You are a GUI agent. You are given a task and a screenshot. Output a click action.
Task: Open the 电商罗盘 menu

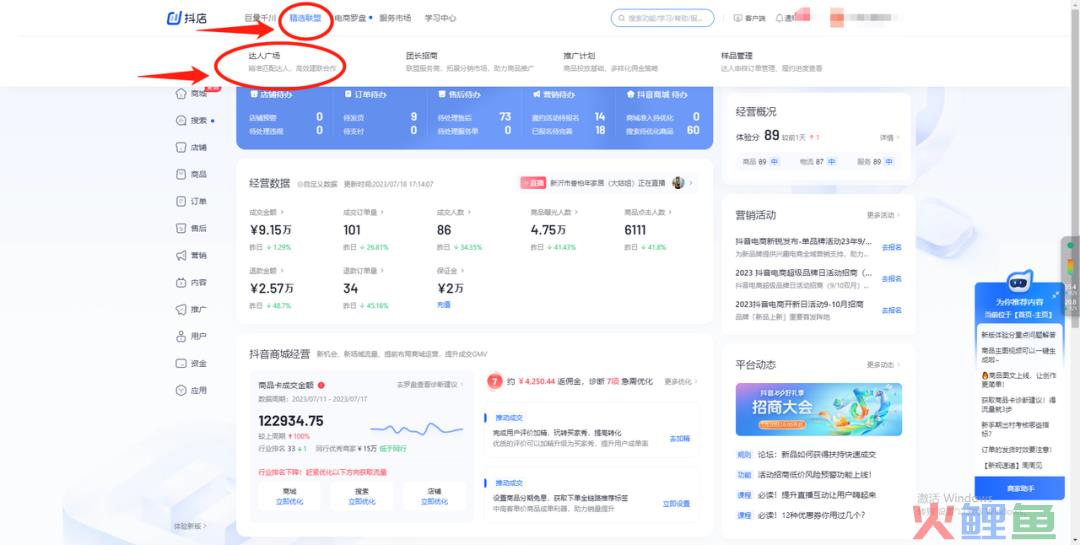pyautogui.click(x=350, y=18)
